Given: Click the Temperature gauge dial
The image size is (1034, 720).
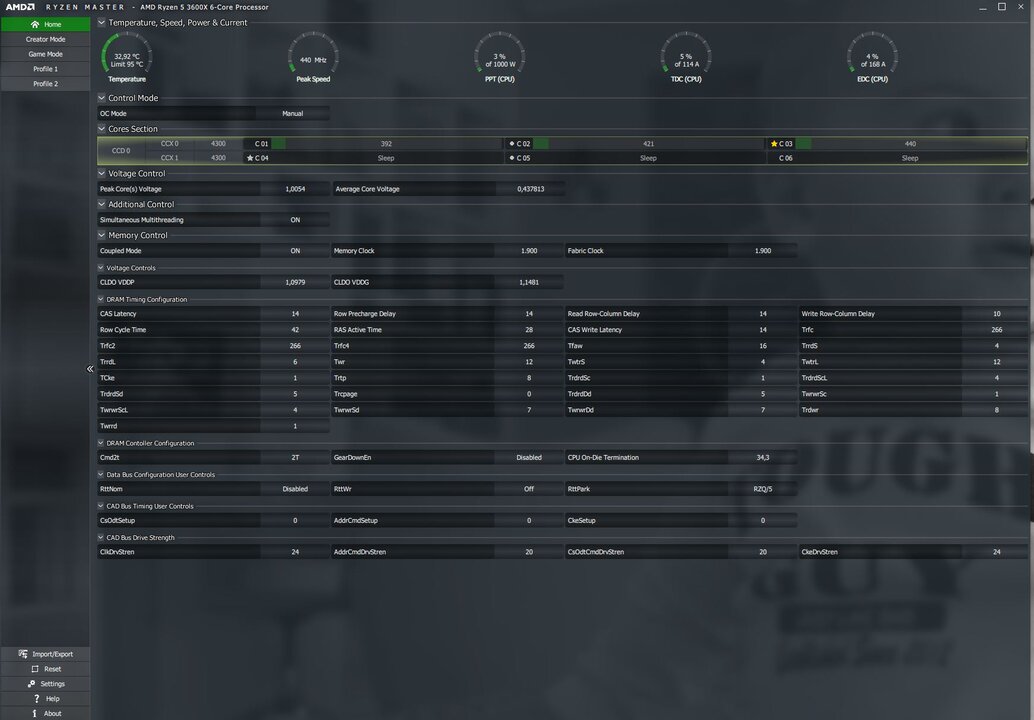Looking at the screenshot, I should 127,54.
